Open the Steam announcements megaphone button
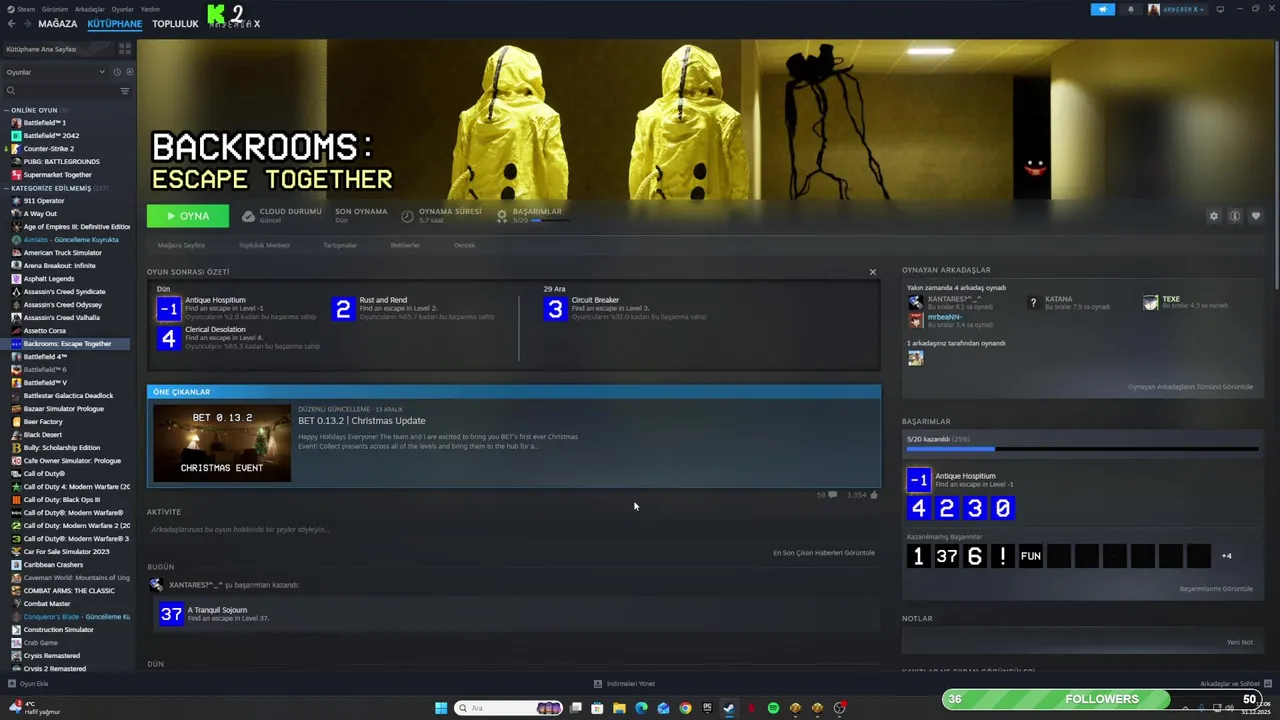 1103,9
